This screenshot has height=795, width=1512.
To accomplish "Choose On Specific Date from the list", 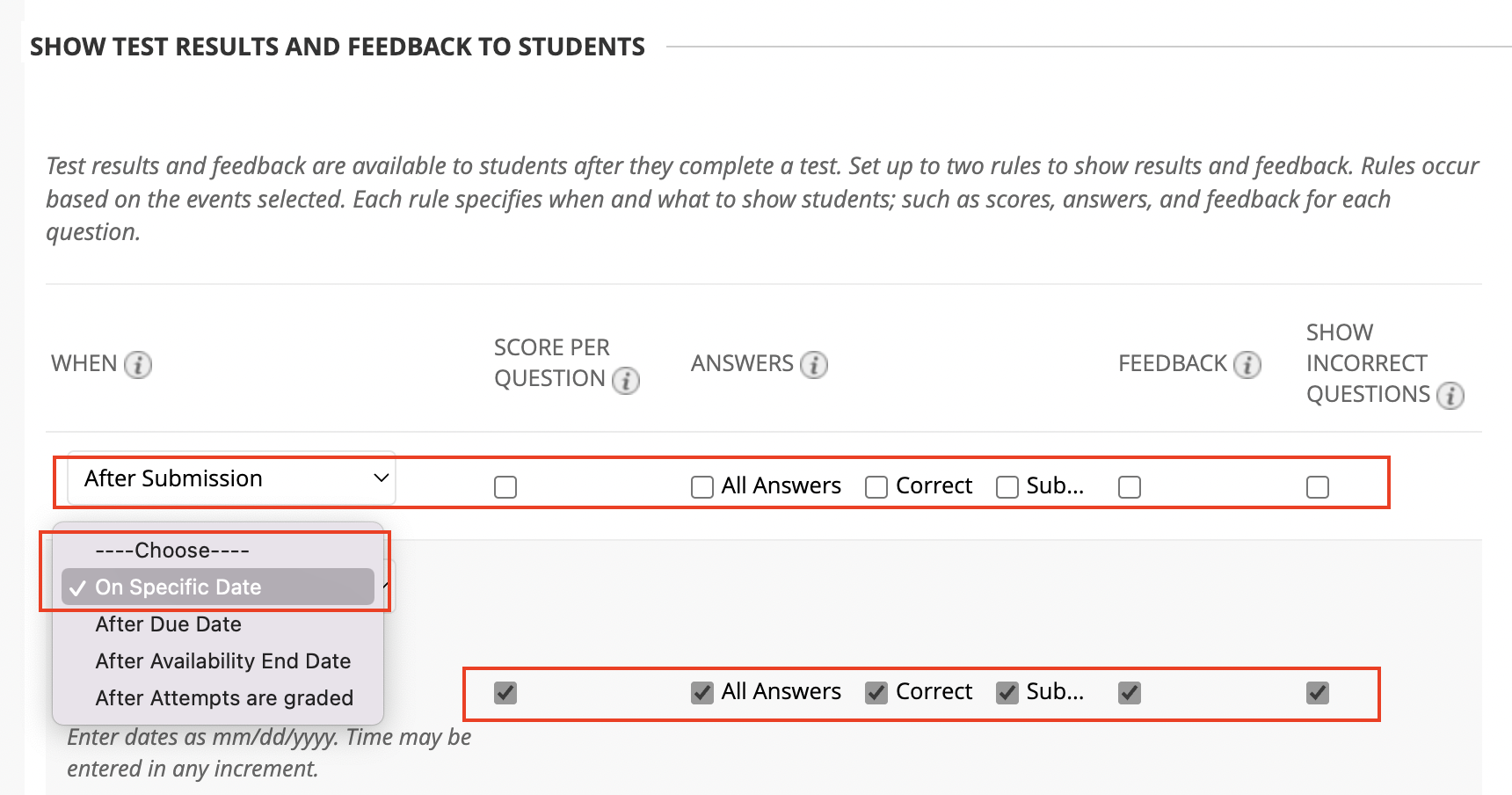I will click(218, 587).
